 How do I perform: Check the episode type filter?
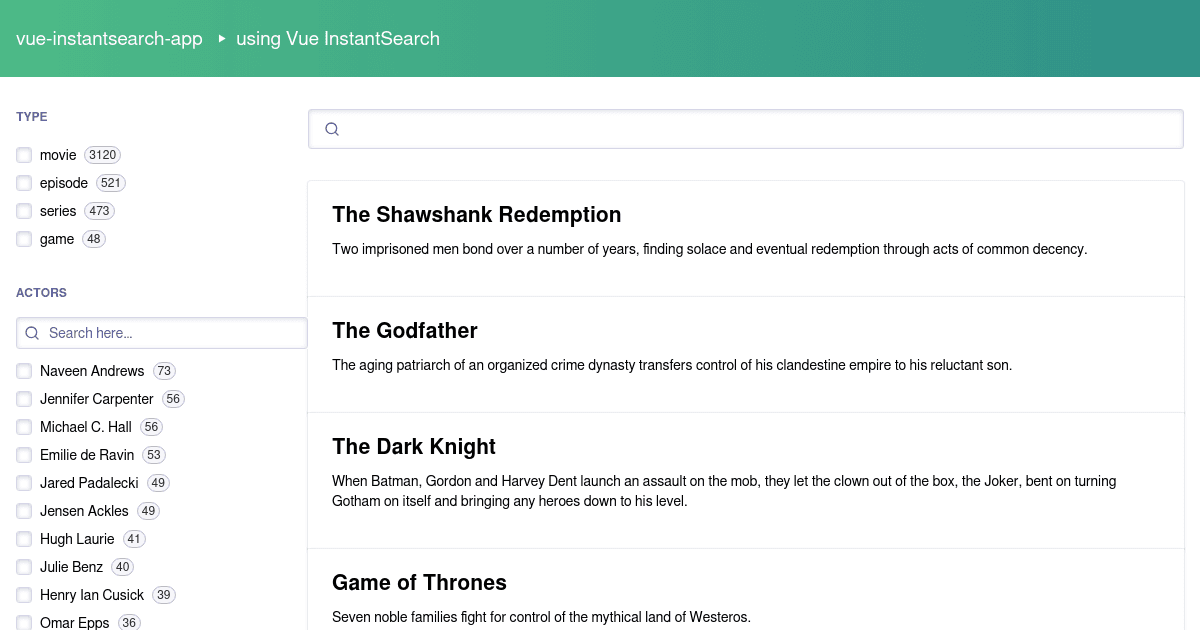pos(24,183)
